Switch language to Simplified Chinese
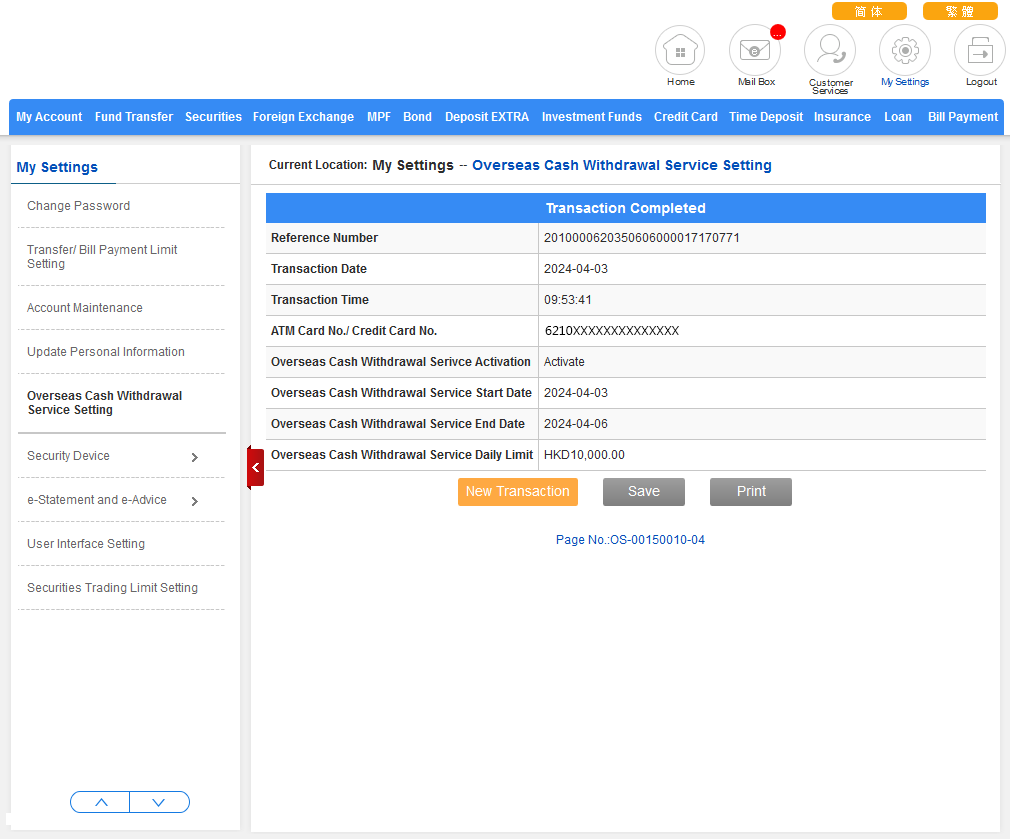The width and height of the screenshot is (1010, 839). pos(869,12)
